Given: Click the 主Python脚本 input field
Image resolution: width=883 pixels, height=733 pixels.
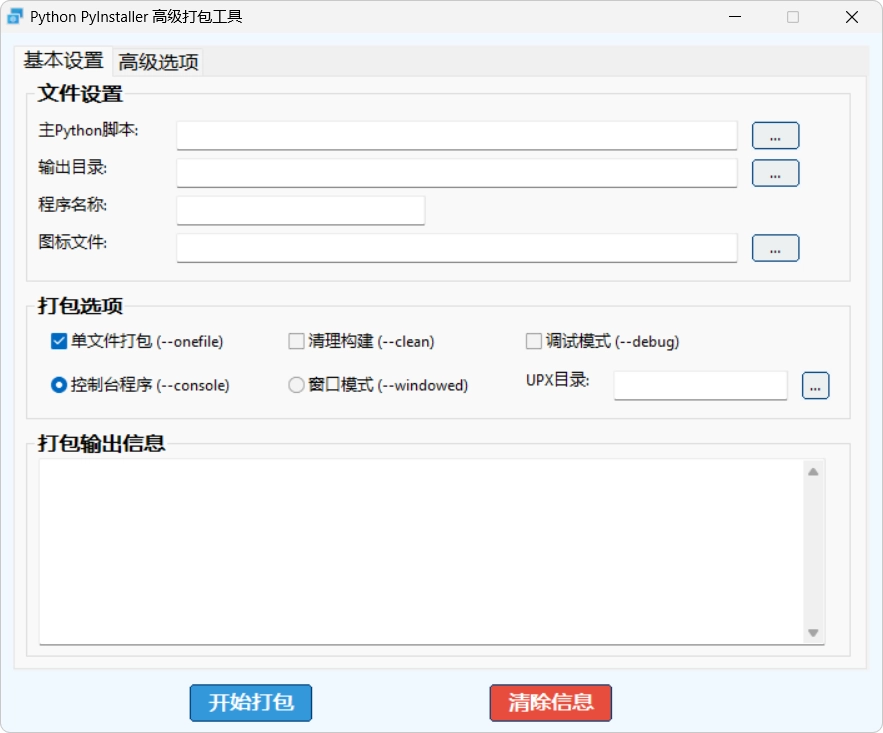Looking at the screenshot, I should (457, 135).
